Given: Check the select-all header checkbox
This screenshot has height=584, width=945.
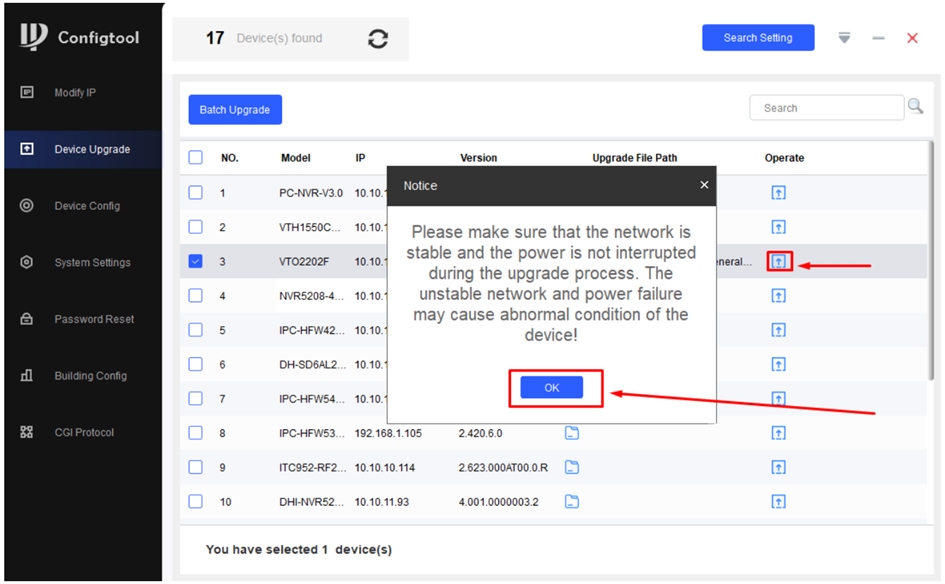Looking at the screenshot, I should coord(196,158).
